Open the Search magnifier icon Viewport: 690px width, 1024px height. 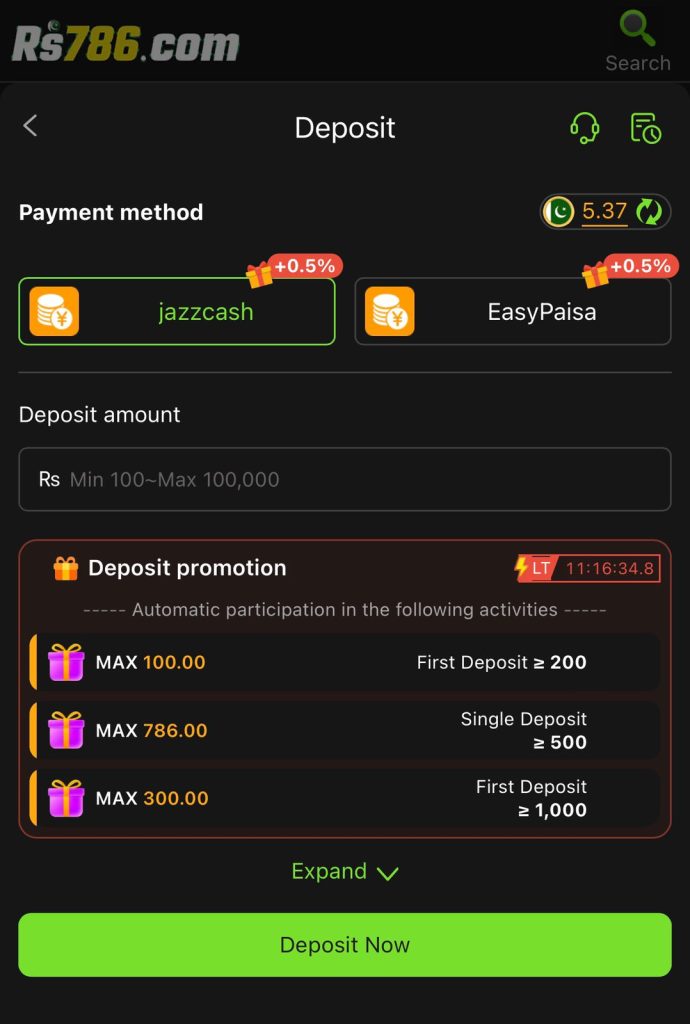point(637,29)
